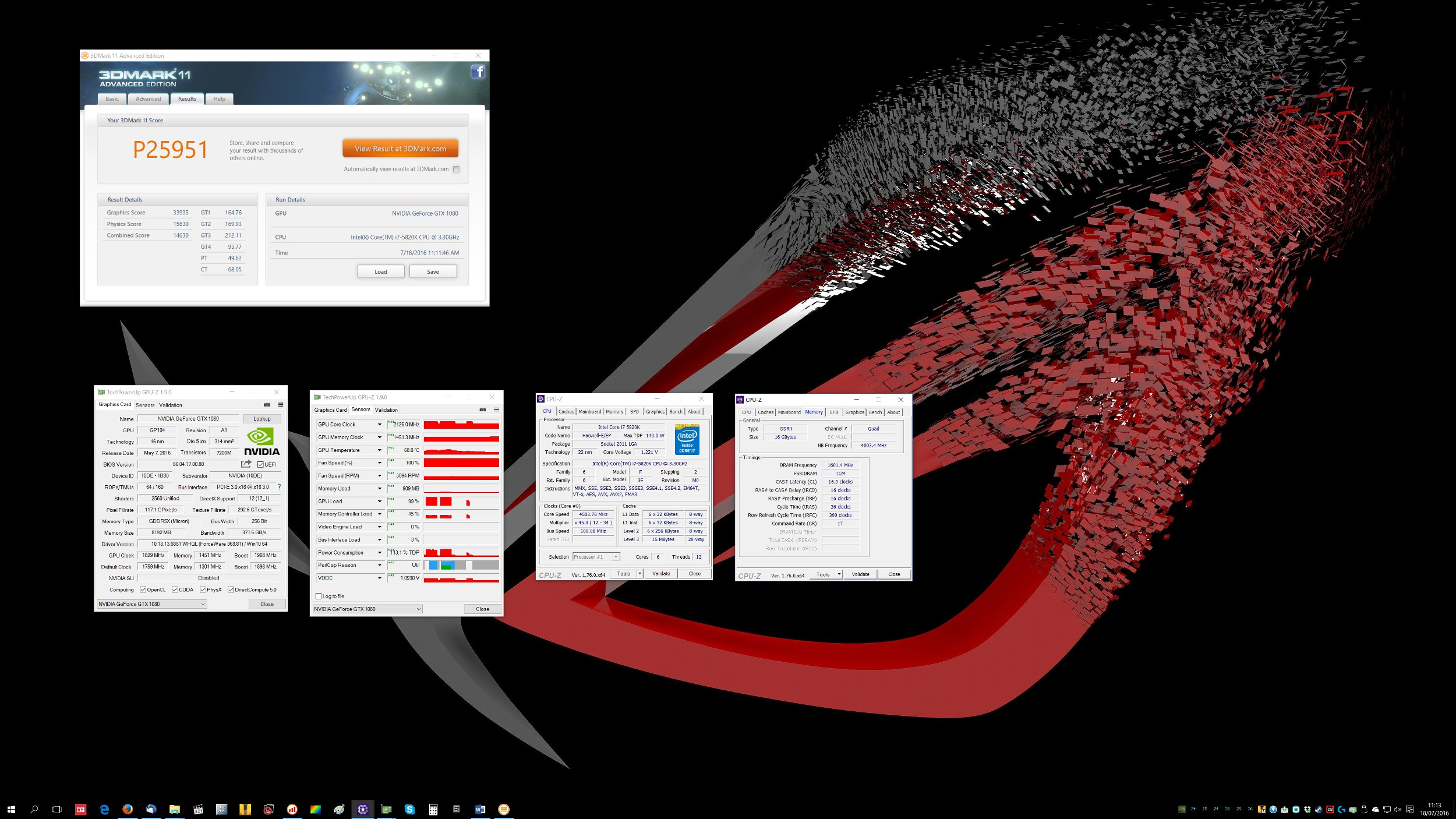Click the Bus Interface question mark icon
The image size is (1456, 819).
(x=279, y=487)
